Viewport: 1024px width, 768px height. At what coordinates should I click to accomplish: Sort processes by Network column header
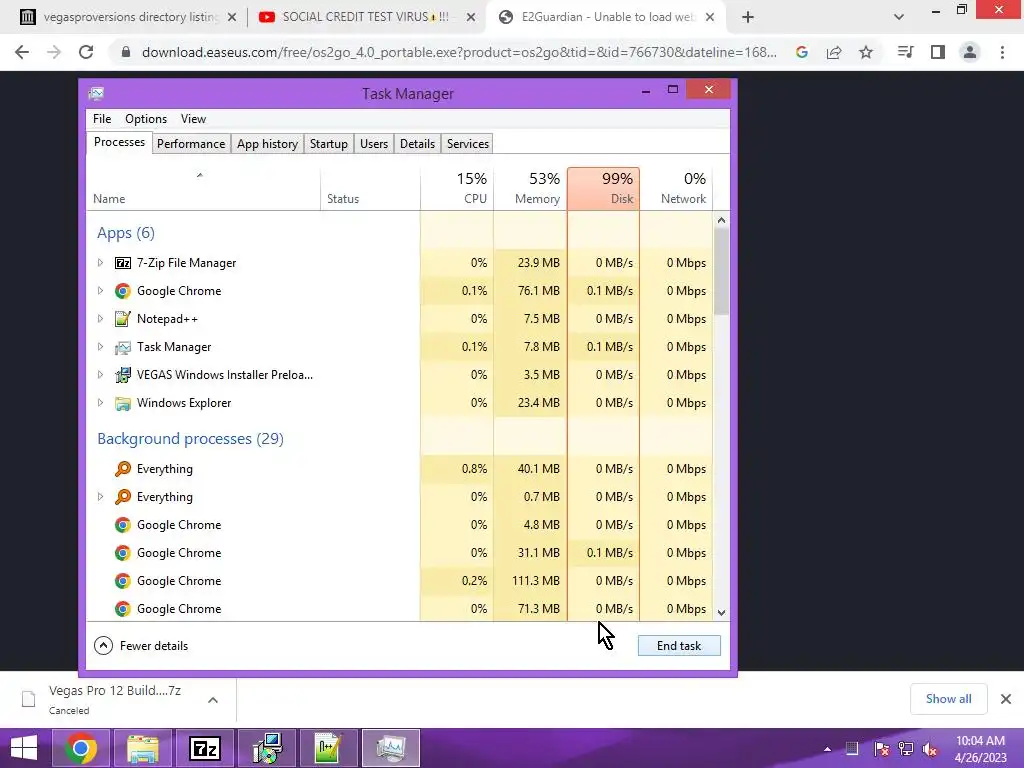(677, 188)
